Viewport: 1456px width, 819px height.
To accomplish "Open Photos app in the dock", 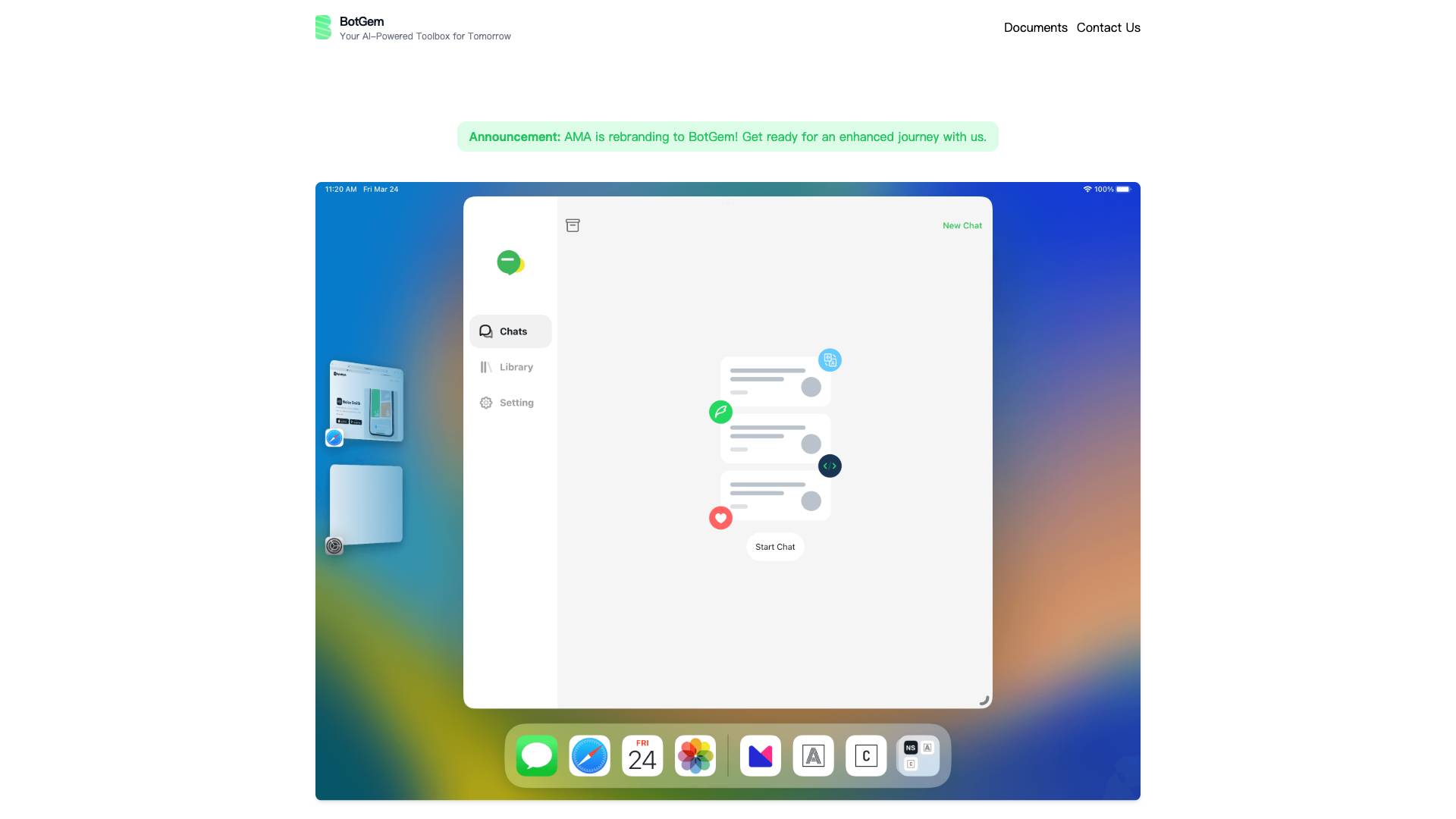I will click(695, 755).
